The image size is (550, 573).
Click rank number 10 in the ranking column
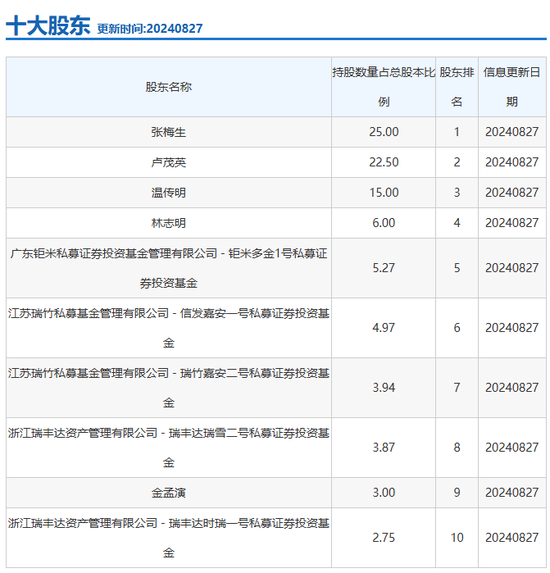click(457, 538)
